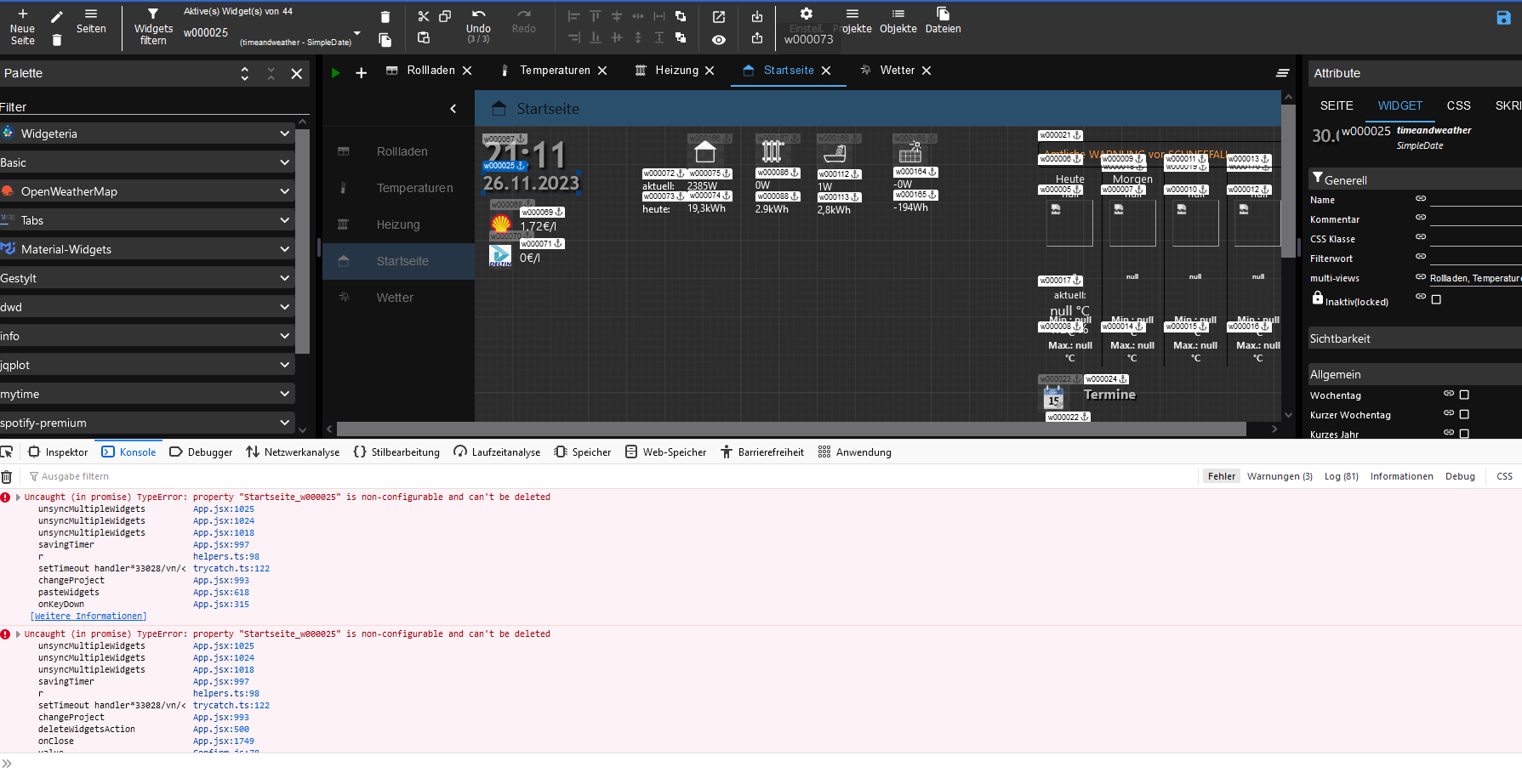Viewport: 1522px width, 784px height.
Task: Expand the Tabs palette group
Action: point(147,220)
